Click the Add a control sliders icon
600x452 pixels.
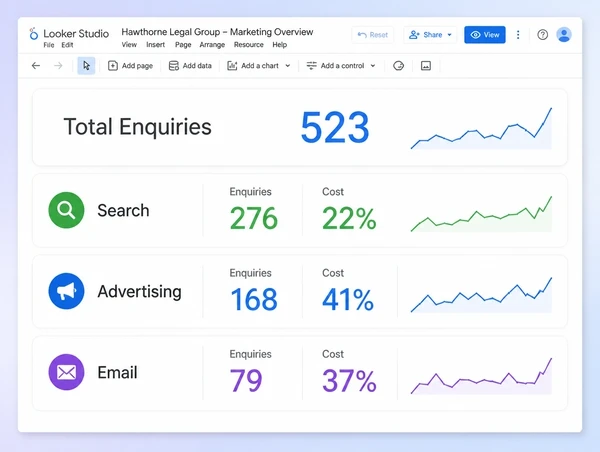pyautogui.click(x=311, y=66)
